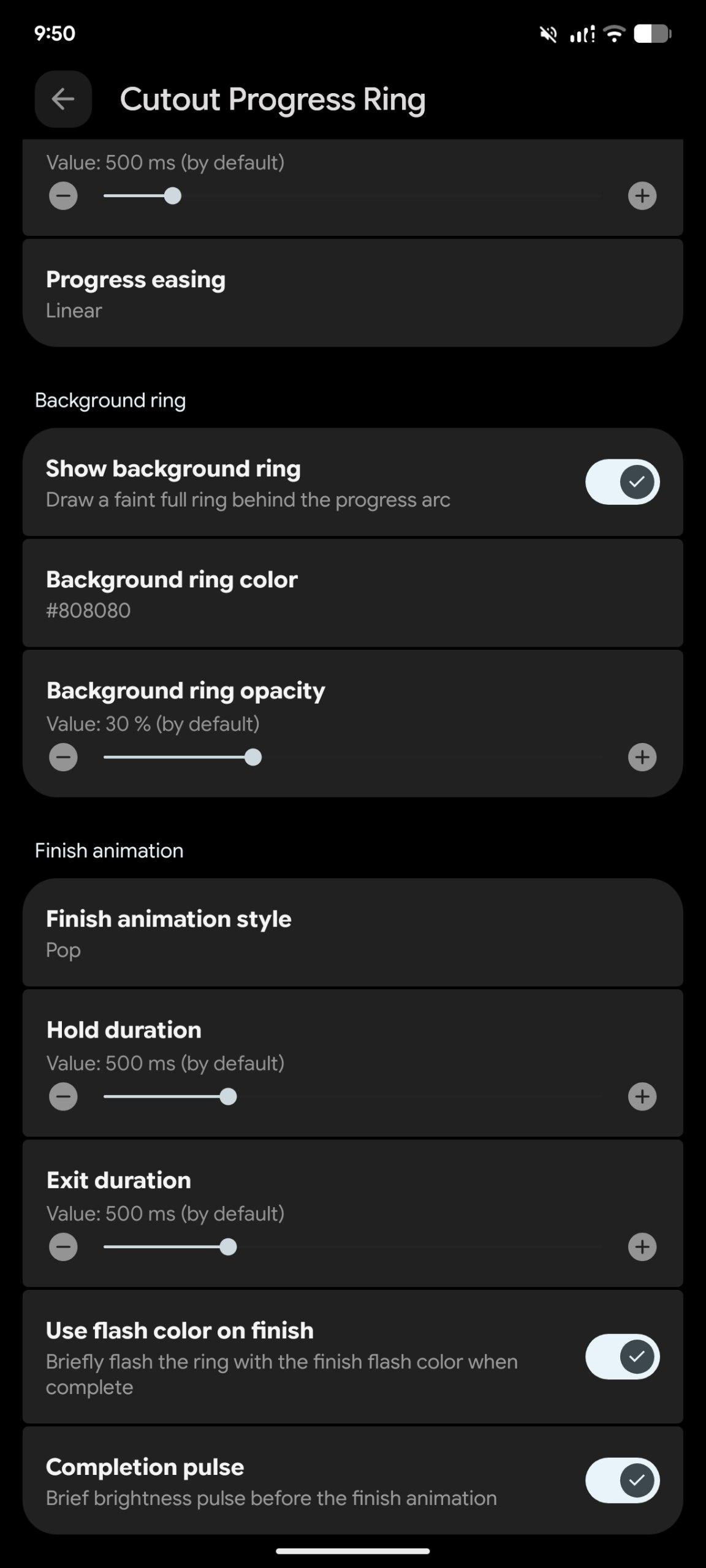Click the Background ring opacity slider handle
This screenshot has height=1568, width=706.
tap(252, 758)
